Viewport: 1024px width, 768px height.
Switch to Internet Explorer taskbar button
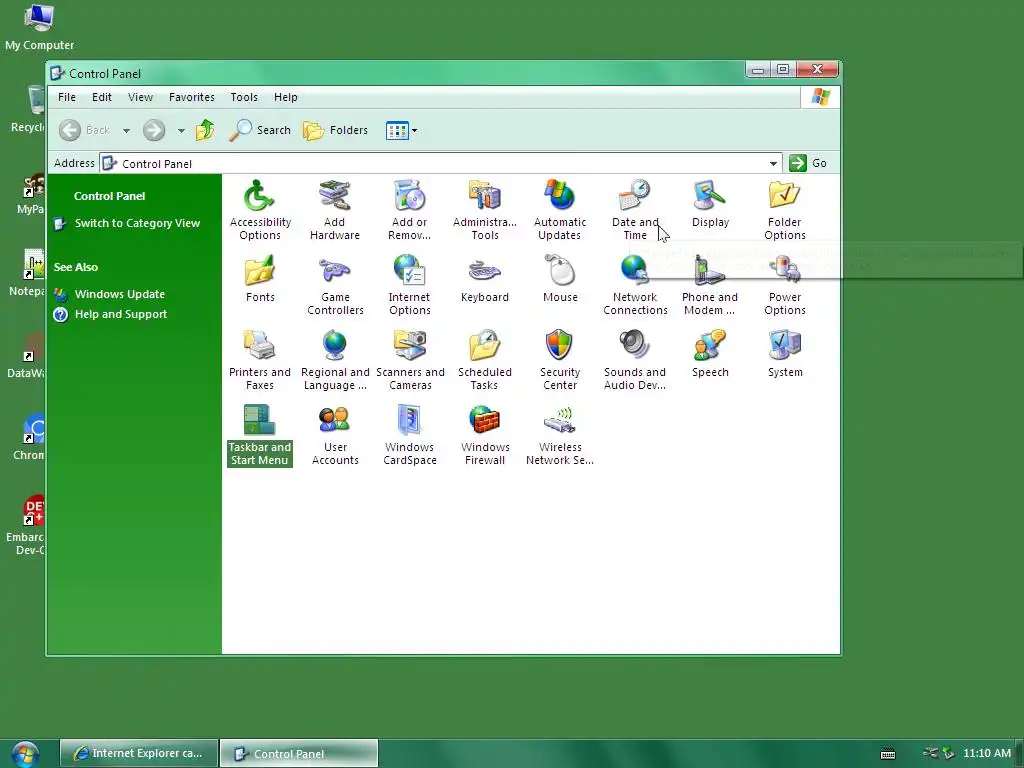pyautogui.click(x=138, y=753)
